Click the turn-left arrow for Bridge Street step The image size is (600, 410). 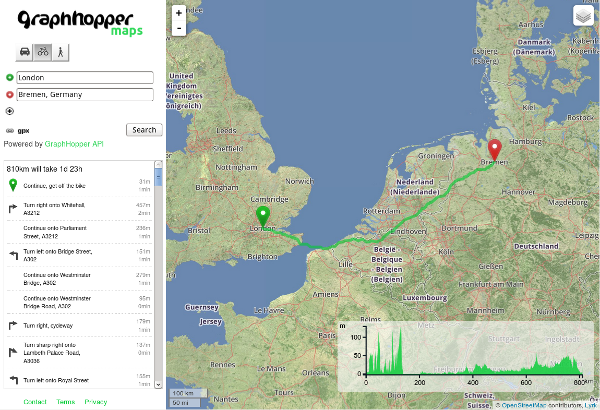coord(13,255)
